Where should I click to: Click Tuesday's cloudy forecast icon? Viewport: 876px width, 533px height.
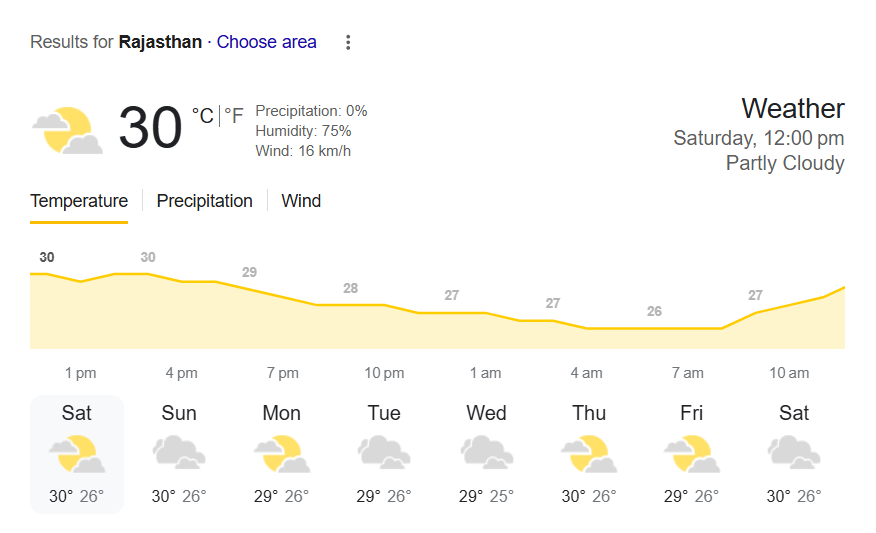coord(384,453)
